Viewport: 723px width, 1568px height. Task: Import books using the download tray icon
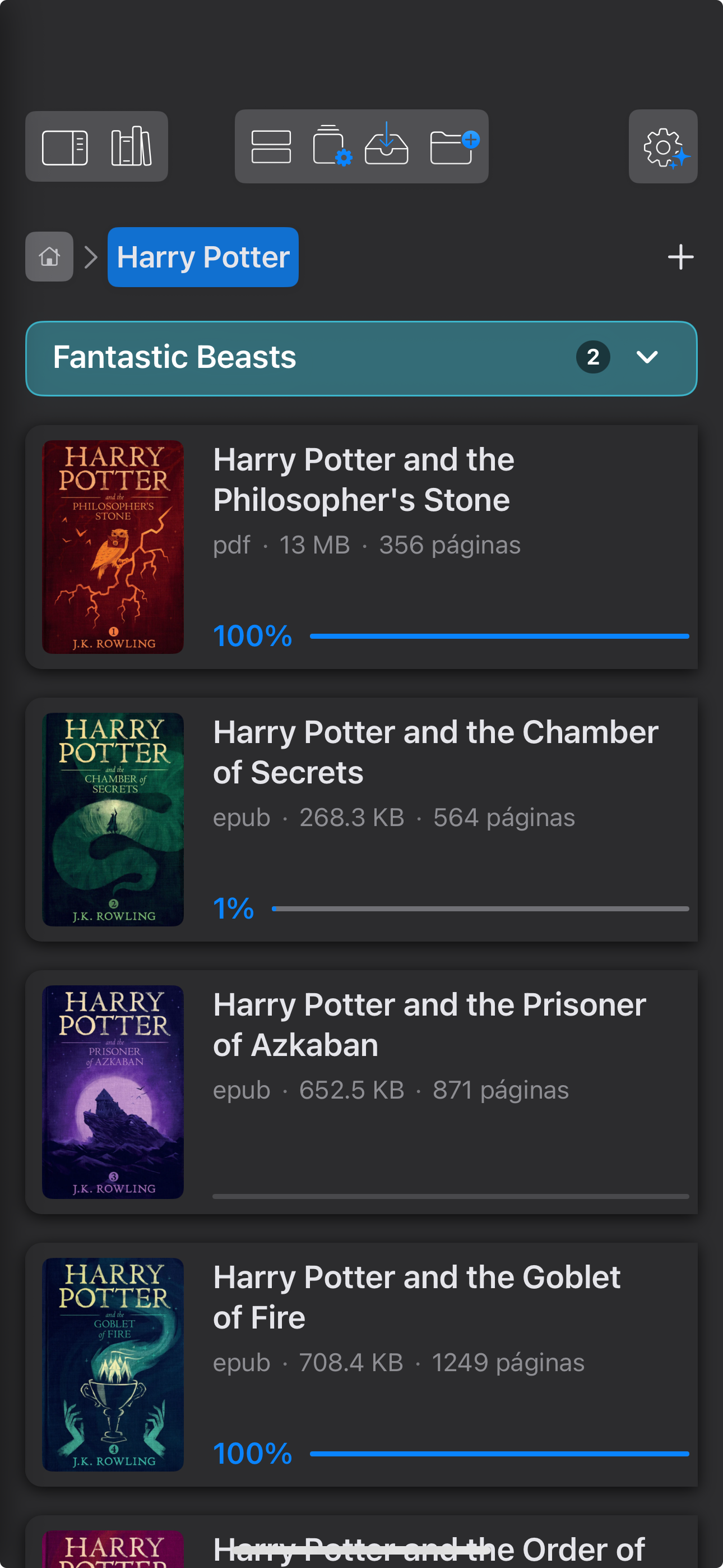click(388, 147)
